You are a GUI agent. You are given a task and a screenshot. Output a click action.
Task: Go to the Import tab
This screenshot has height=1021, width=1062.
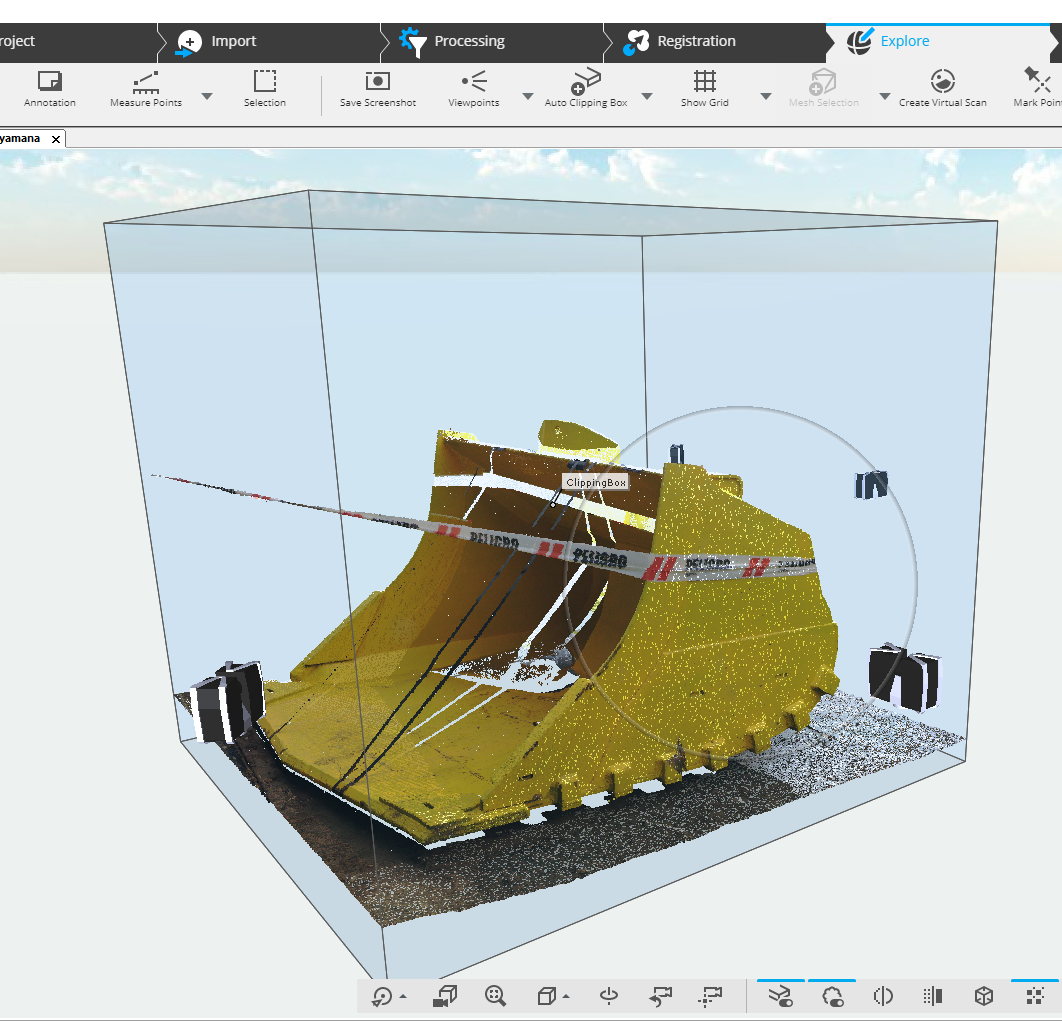(x=233, y=41)
